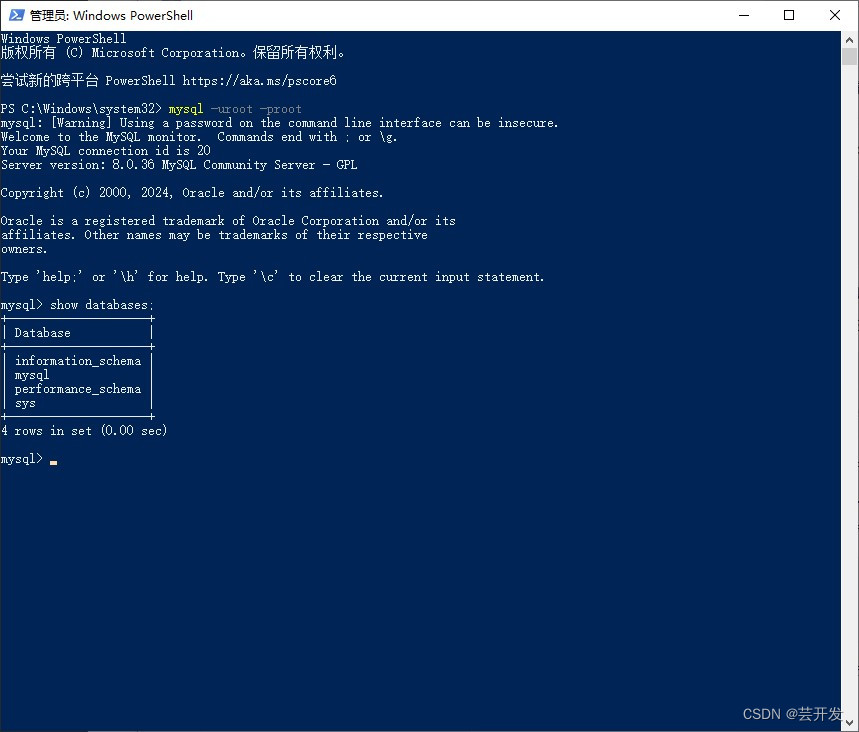Click the 'PS C:\Windows\system32>' prompt
Viewport: 859px width, 732px height.
pos(81,108)
